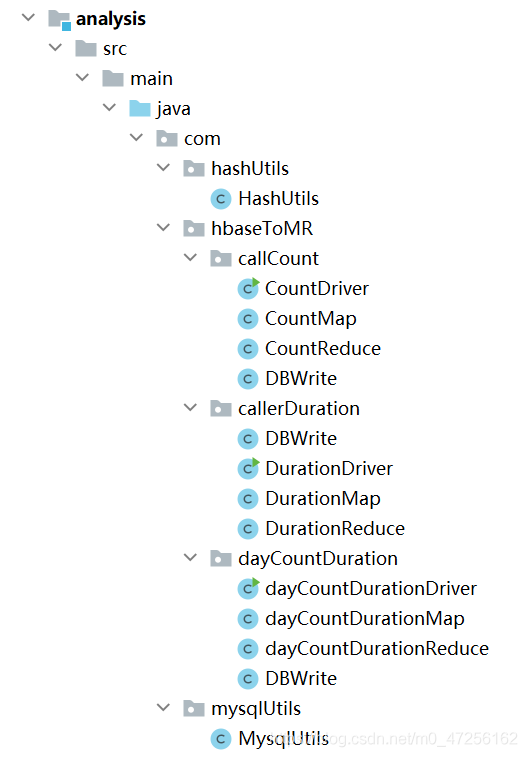Select the src folder label
Image resolution: width=527 pixels, height=757 pixels.
115,49
